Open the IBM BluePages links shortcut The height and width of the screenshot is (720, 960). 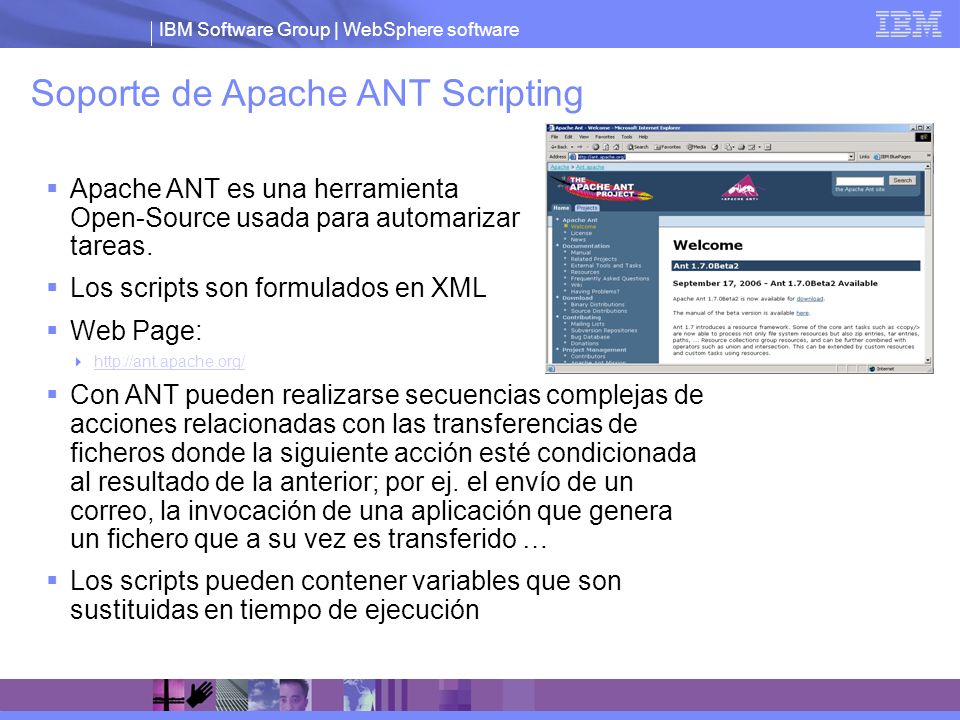[891, 157]
